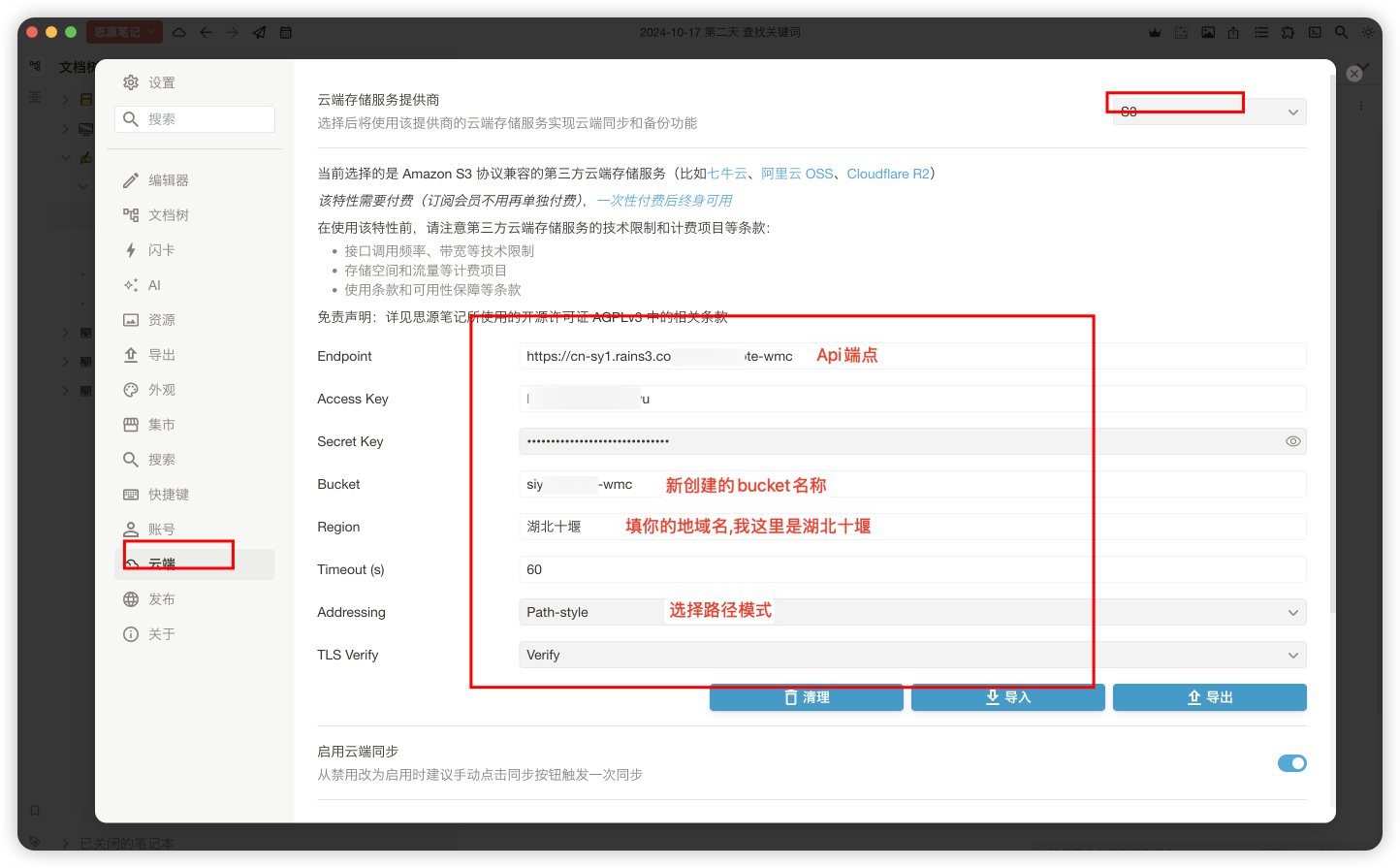Reveal Secret Key with the eye icon
Image resolution: width=1400 pixels, height=868 pixels.
[1292, 441]
